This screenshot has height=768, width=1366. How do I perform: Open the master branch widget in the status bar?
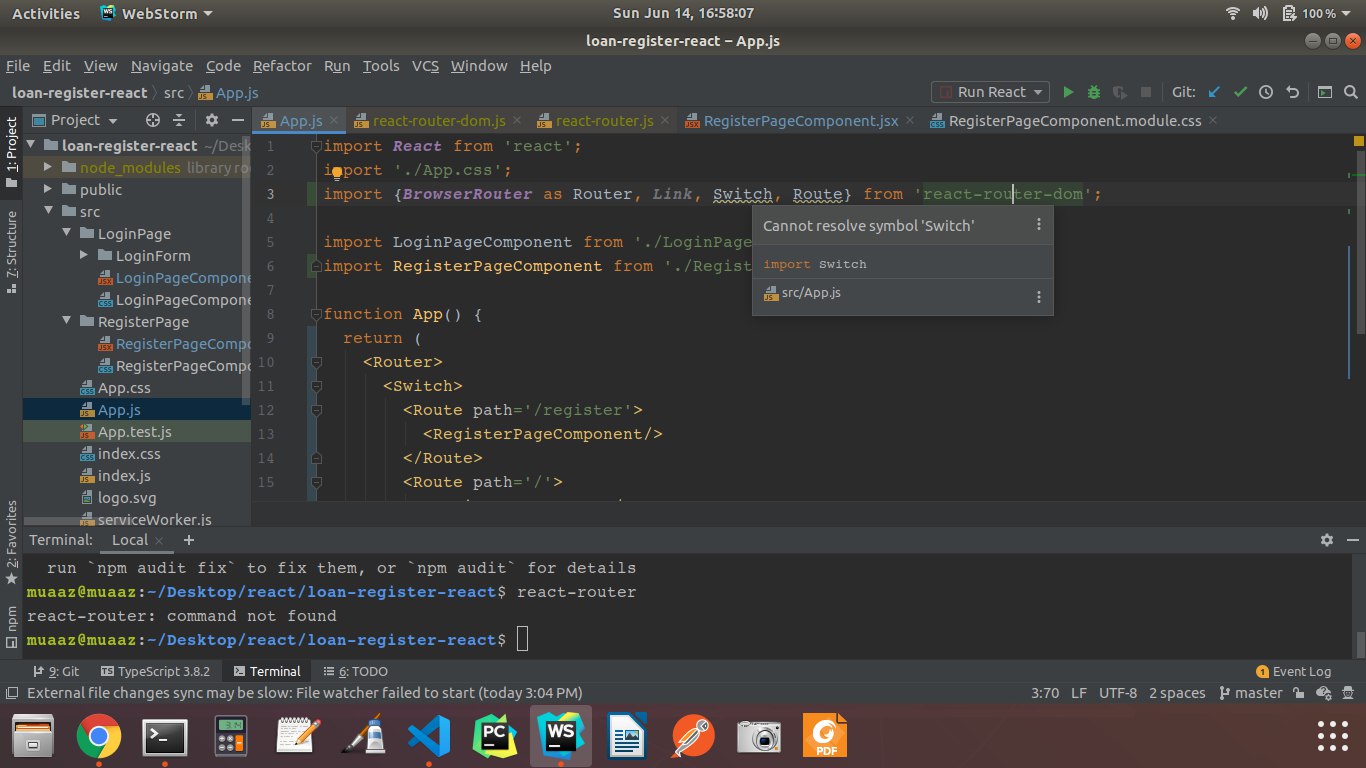tap(1250, 693)
